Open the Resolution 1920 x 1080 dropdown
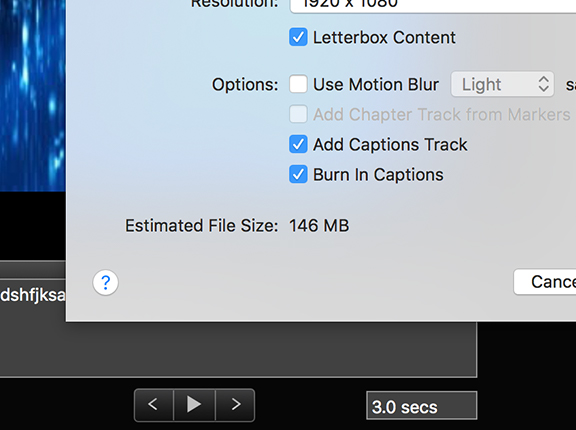Image resolution: width=576 pixels, height=430 pixels. click(433, 4)
